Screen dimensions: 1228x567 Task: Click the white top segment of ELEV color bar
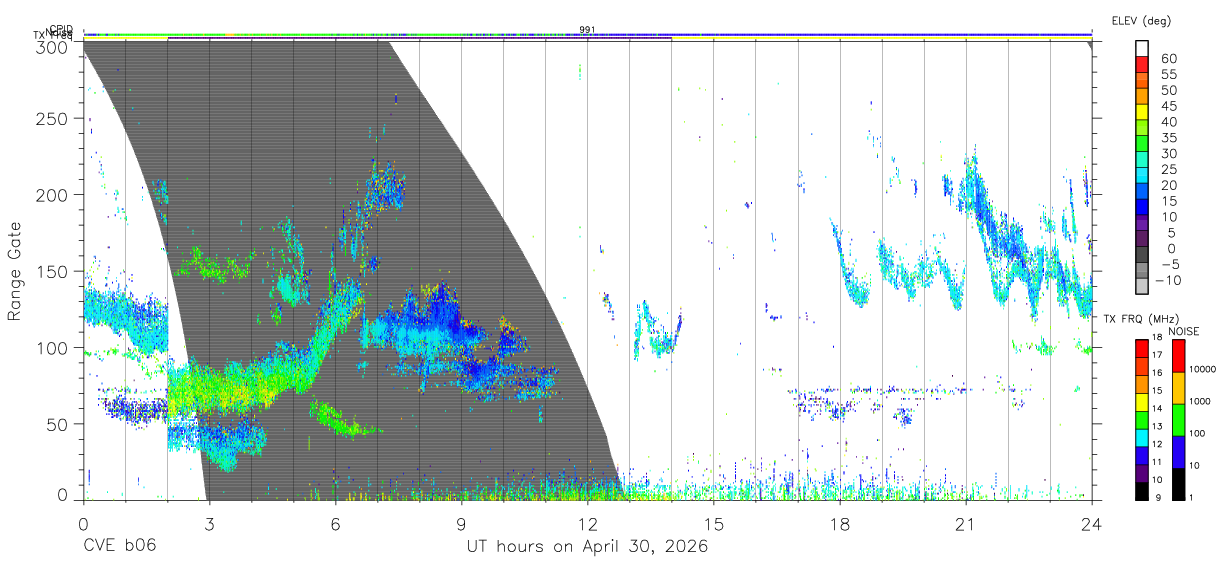[x=1141, y=50]
